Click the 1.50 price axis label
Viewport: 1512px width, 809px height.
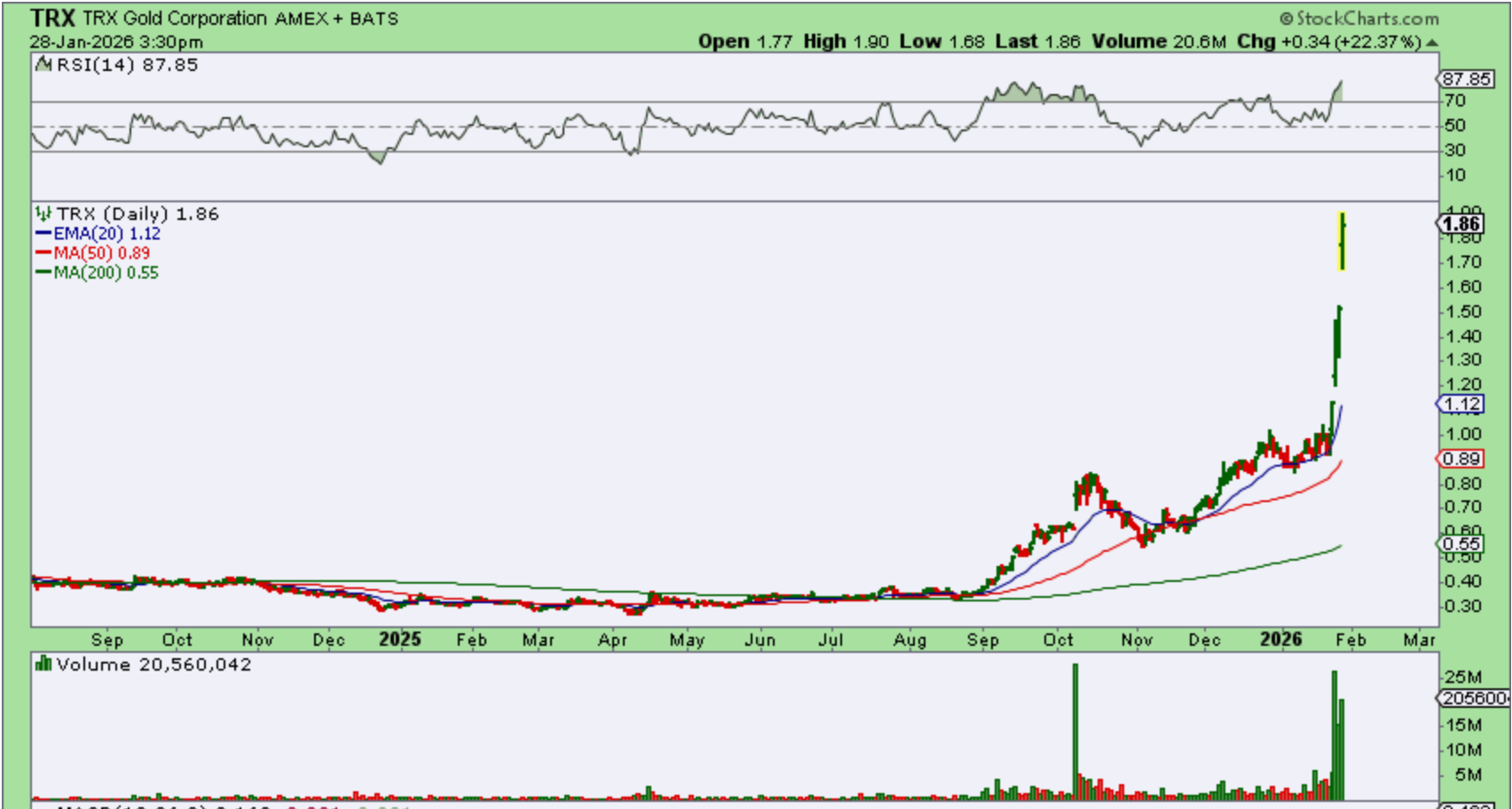point(1463,312)
